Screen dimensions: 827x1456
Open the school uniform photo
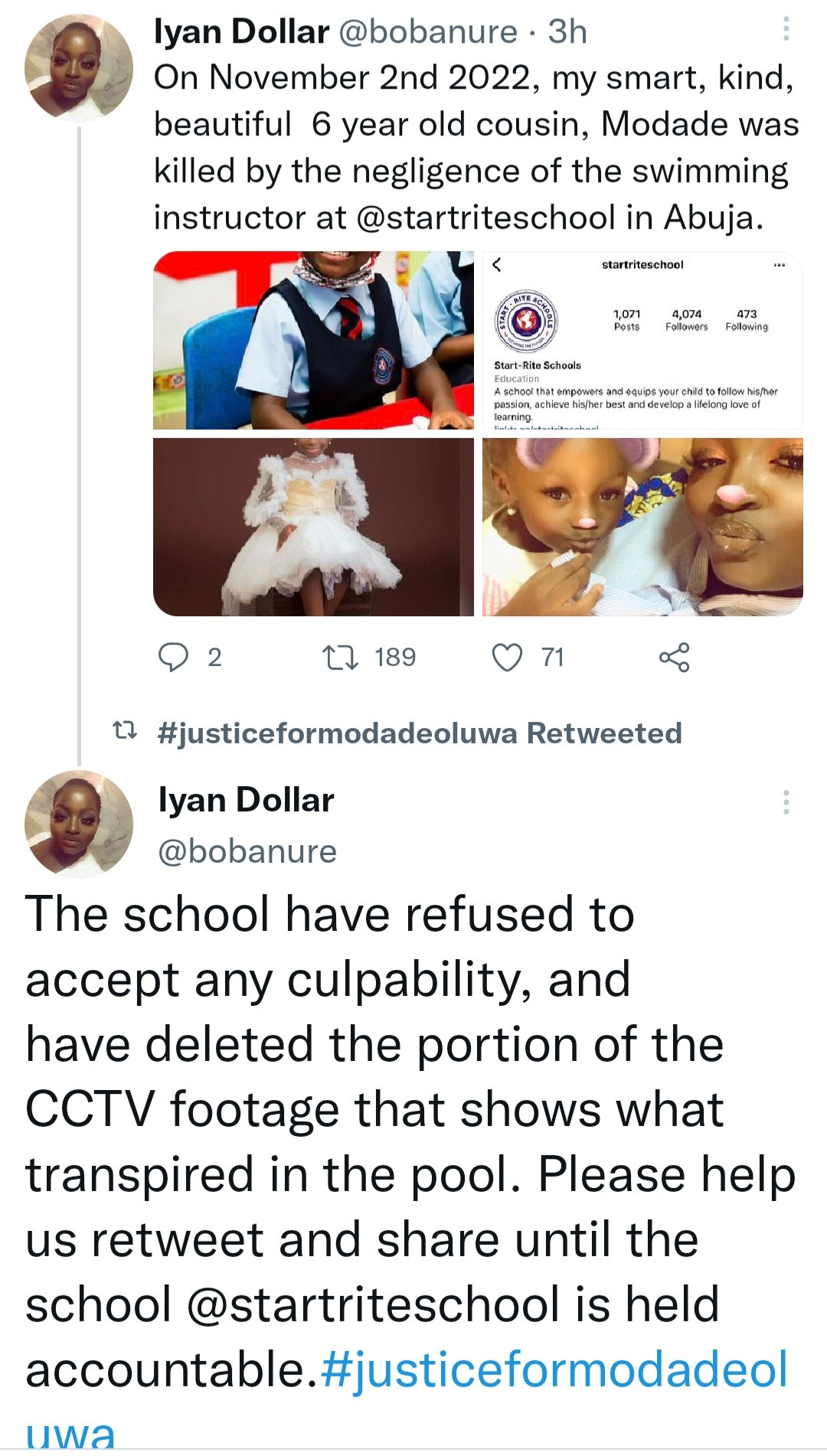coord(314,340)
